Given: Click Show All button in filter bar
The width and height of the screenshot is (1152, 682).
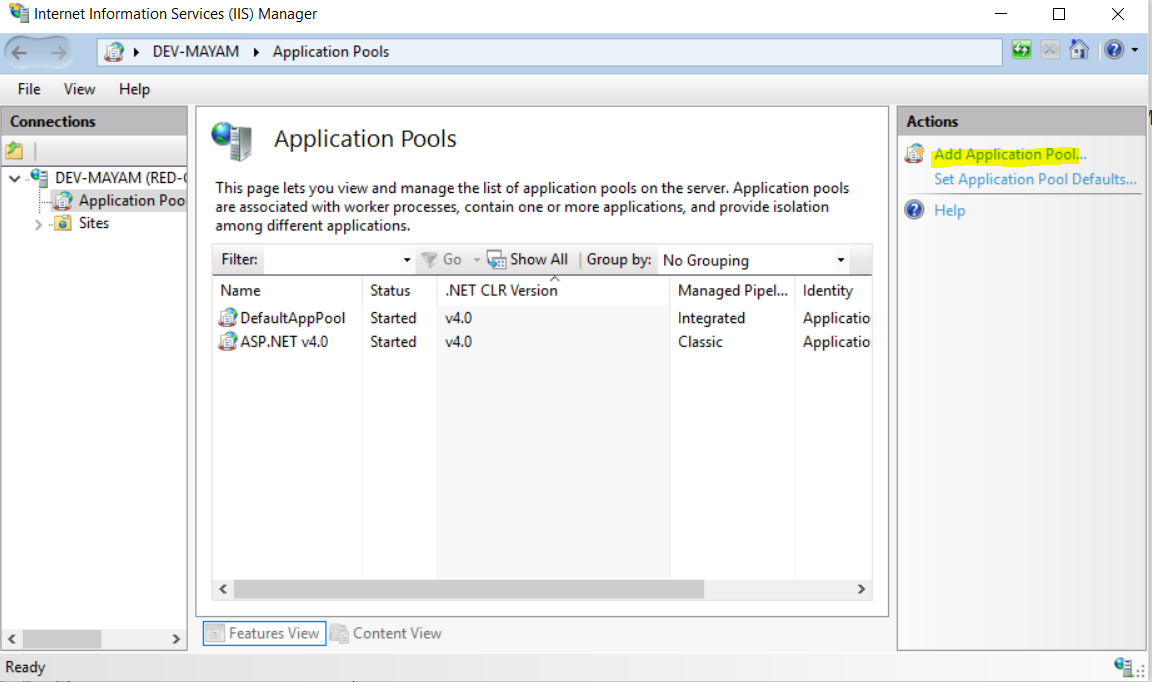Looking at the screenshot, I should (x=528, y=260).
